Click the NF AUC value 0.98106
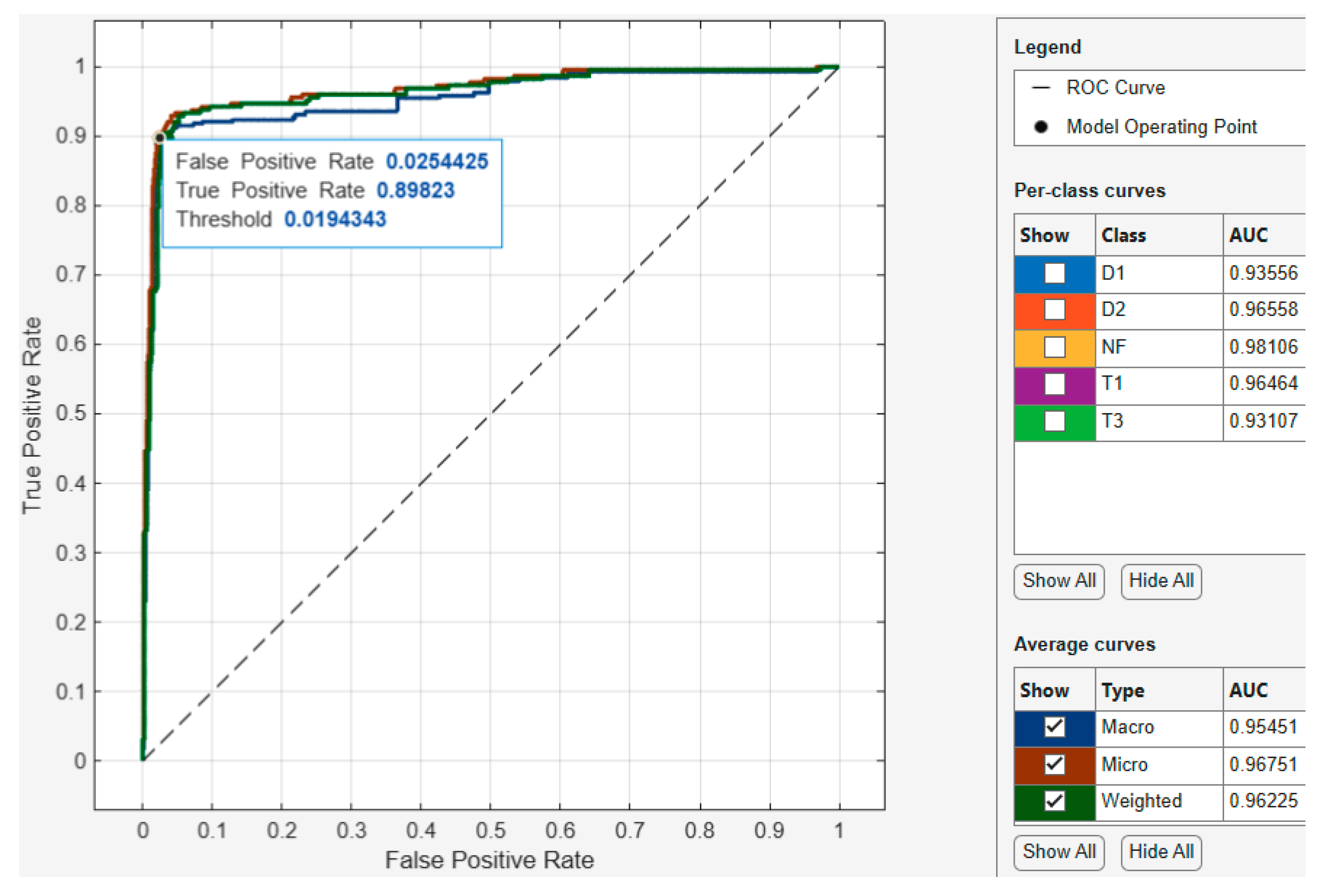 tap(1263, 347)
